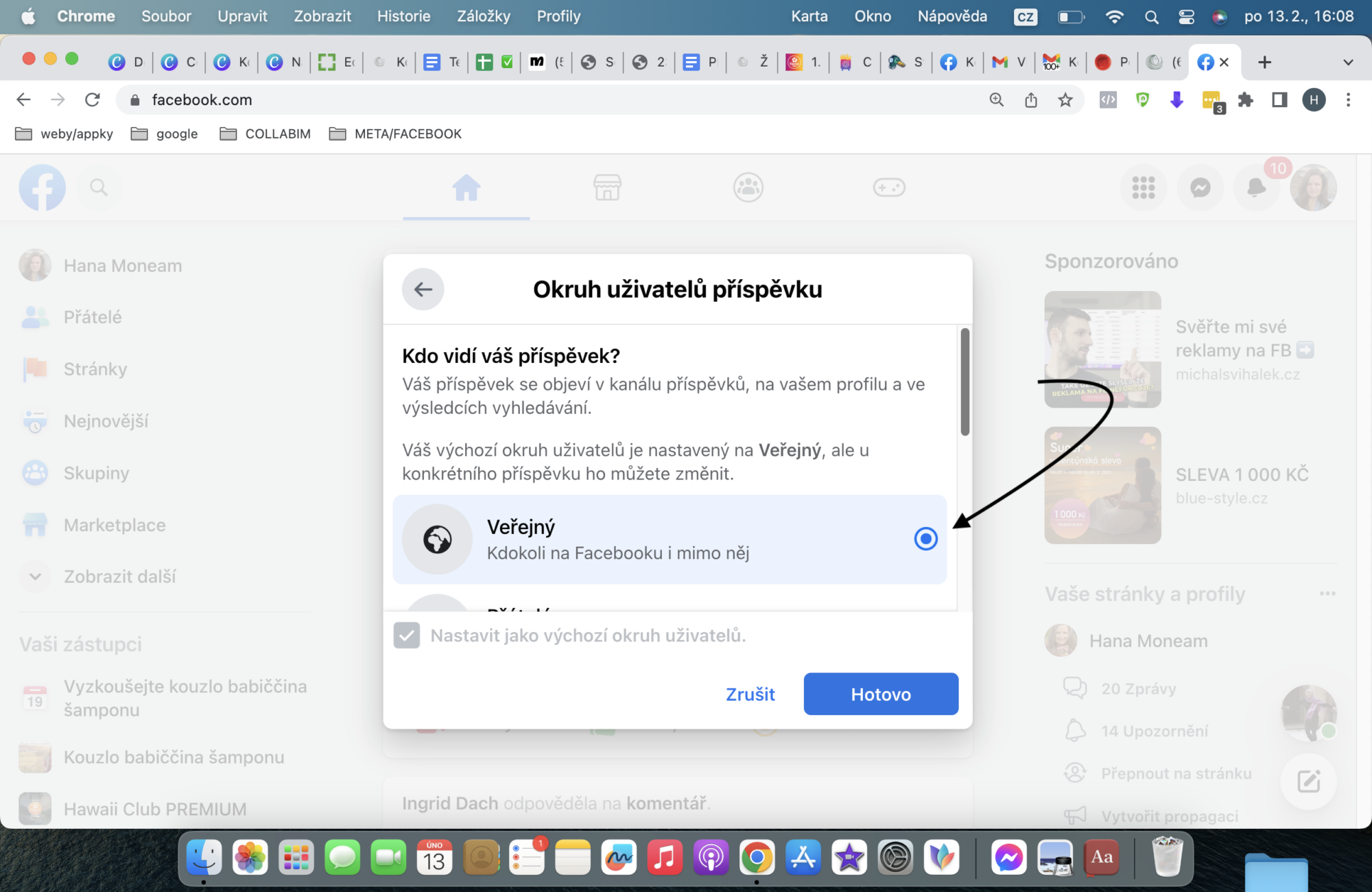
Task: Open Messenger app from the Dock
Action: [x=1009, y=858]
